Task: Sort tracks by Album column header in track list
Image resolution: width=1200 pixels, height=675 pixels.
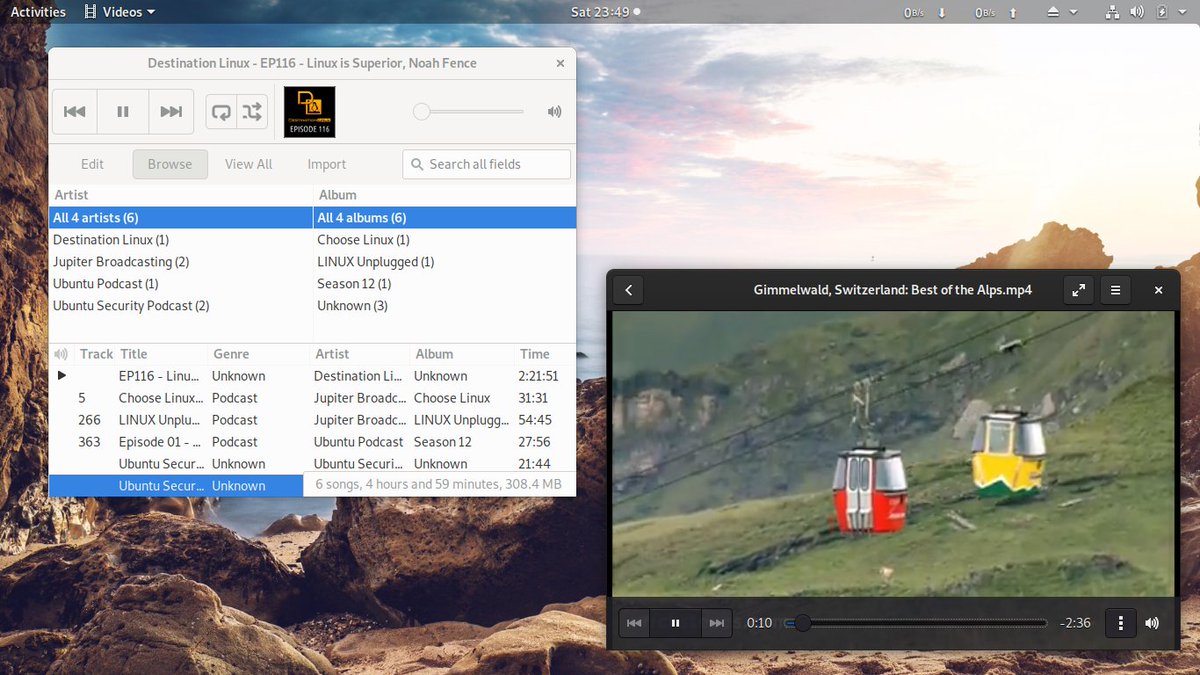Action: (x=462, y=354)
